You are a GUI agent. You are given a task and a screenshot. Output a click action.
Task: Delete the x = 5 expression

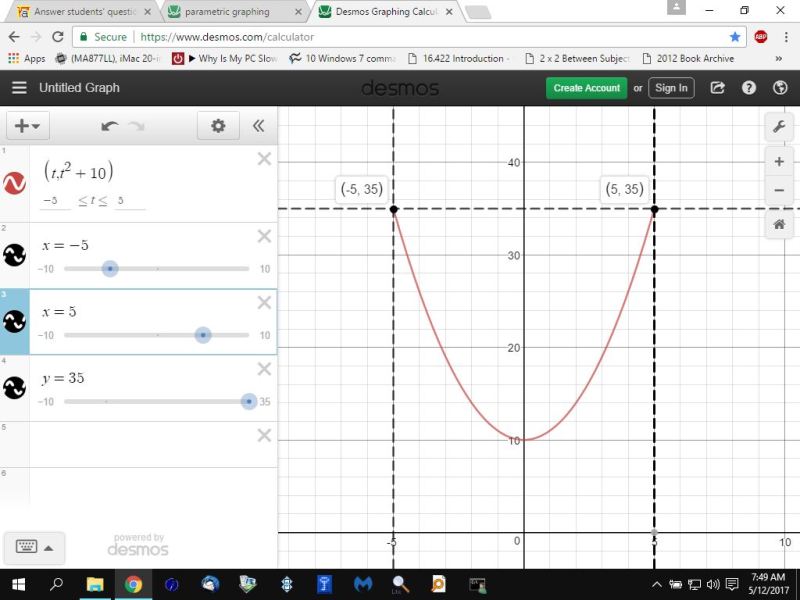click(x=264, y=303)
